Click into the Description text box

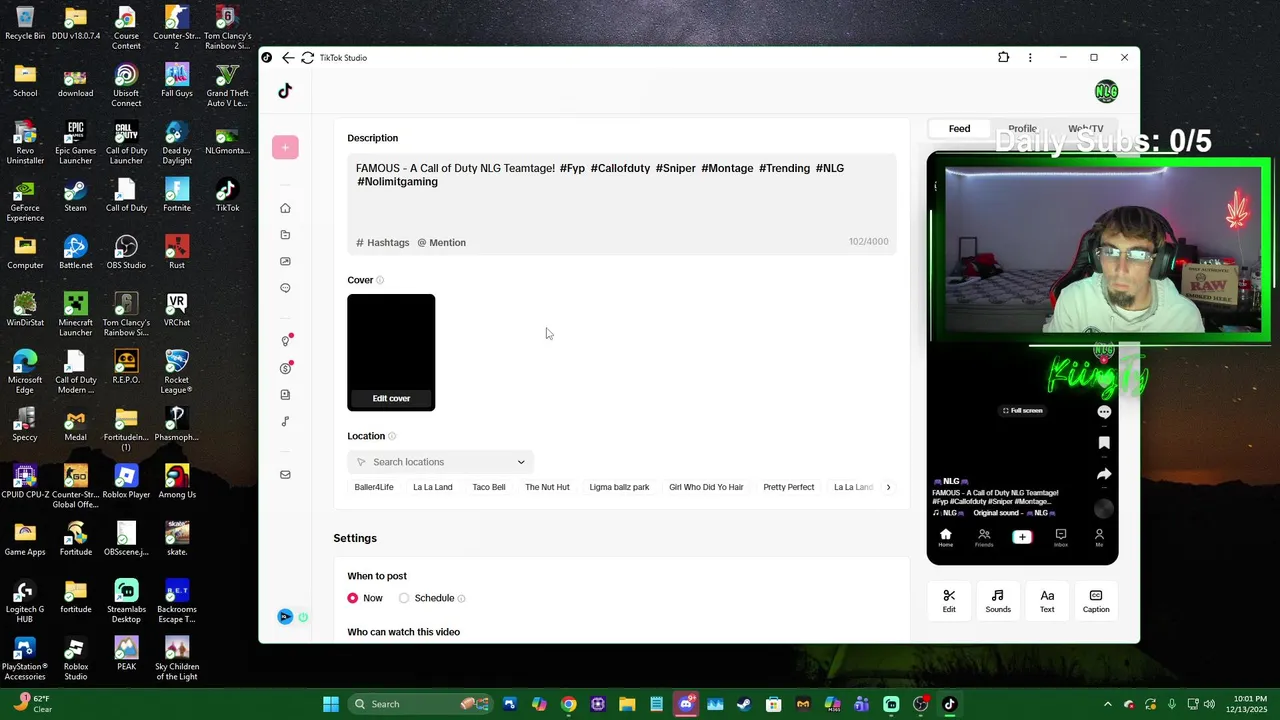tap(622, 203)
